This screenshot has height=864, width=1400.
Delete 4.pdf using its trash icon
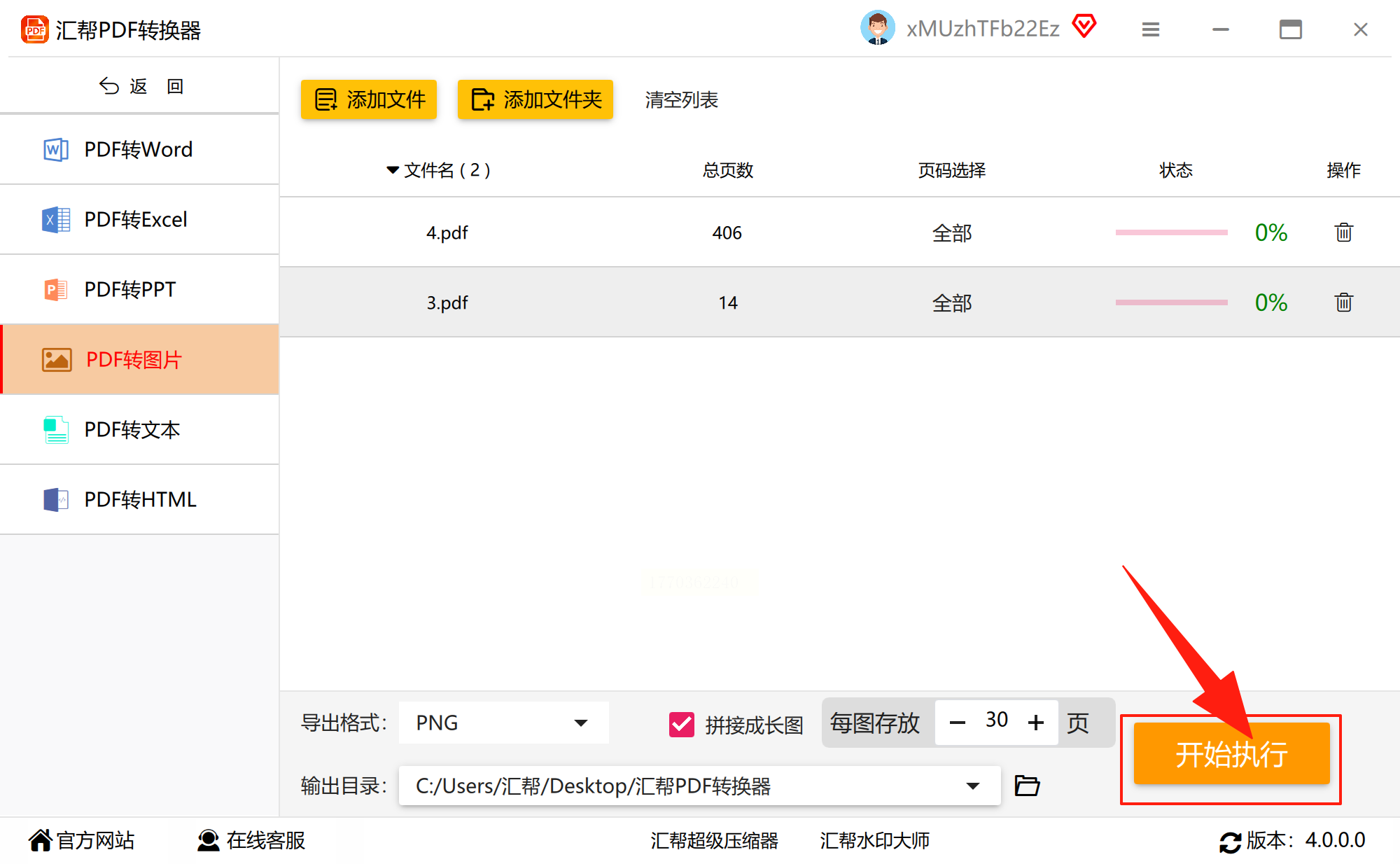pyautogui.click(x=1343, y=232)
